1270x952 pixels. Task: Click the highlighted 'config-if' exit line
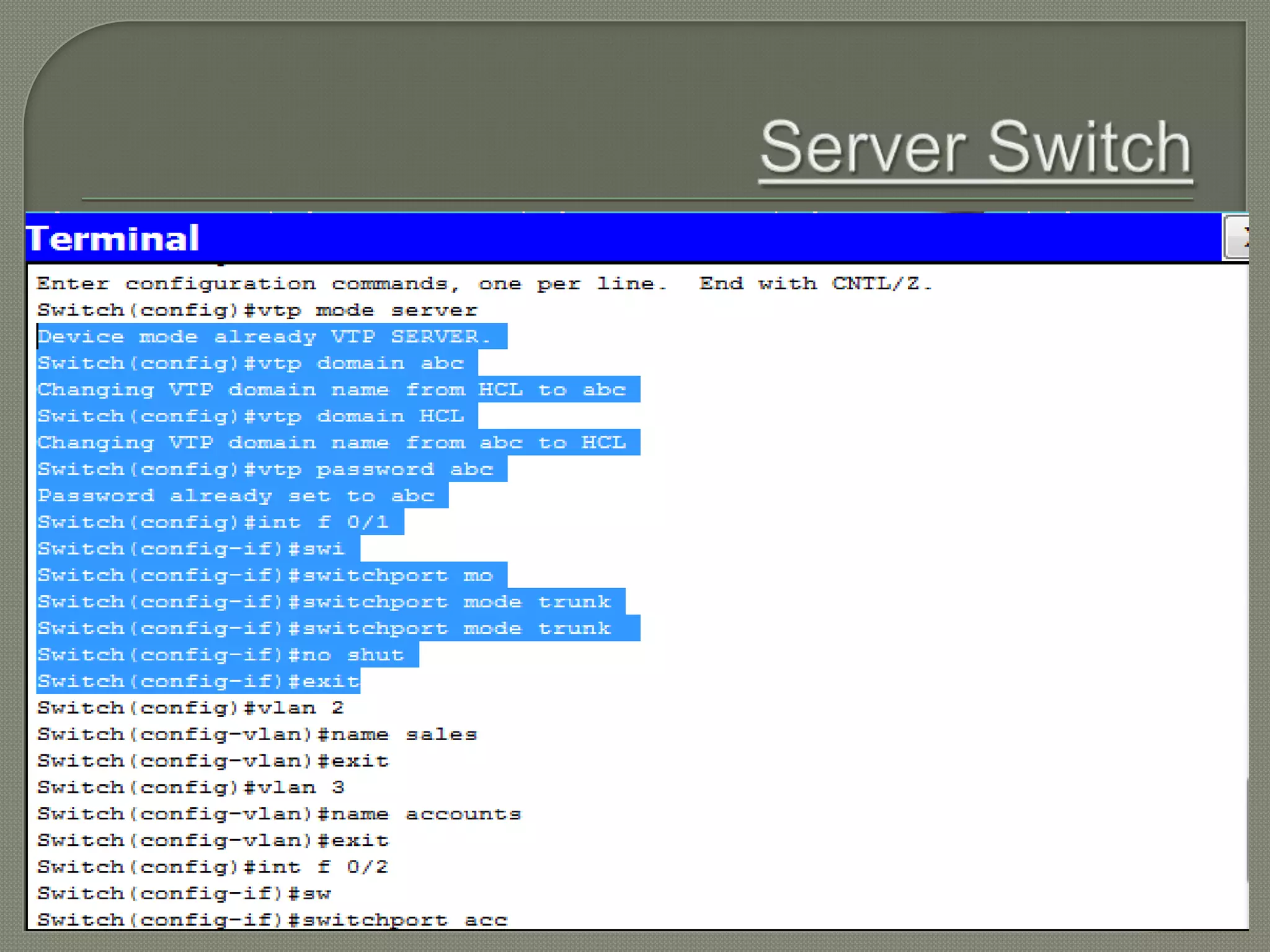198,682
